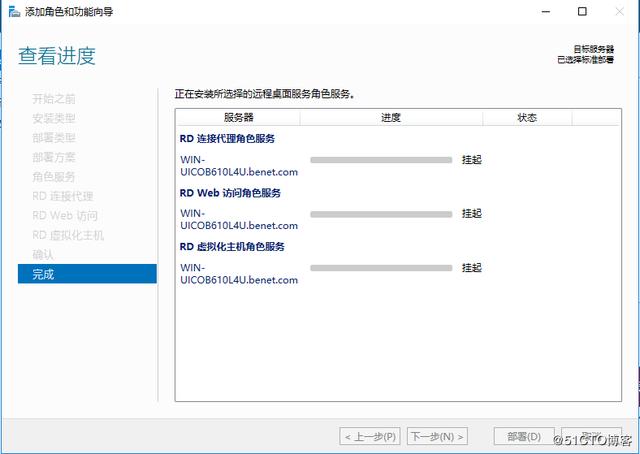Click the 服务器 column header

pyautogui.click(x=237, y=118)
